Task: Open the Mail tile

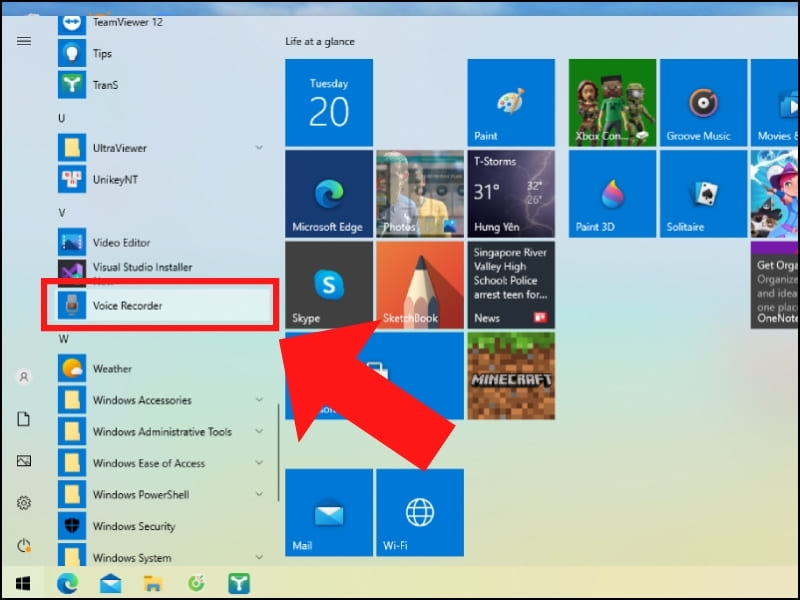Action: 329,513
